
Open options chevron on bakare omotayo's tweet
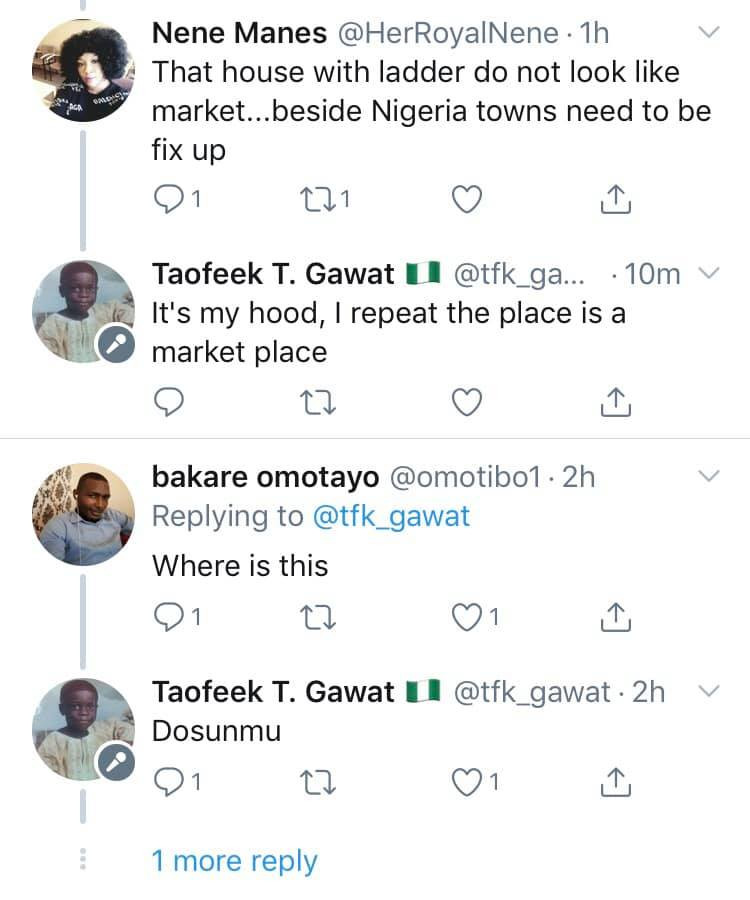click(x=708, y=476)
